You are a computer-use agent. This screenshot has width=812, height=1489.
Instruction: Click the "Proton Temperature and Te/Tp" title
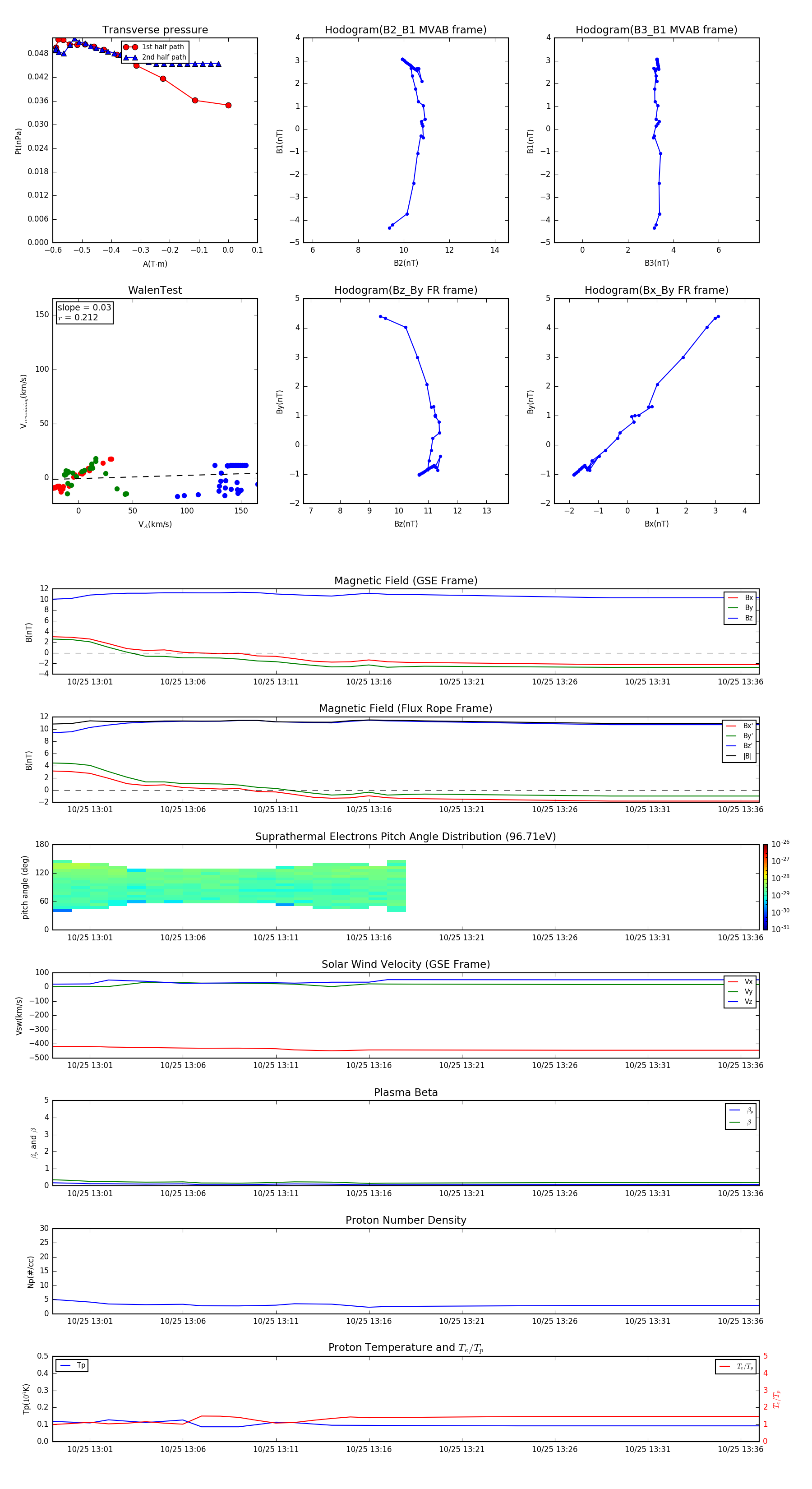(406, 1348)
